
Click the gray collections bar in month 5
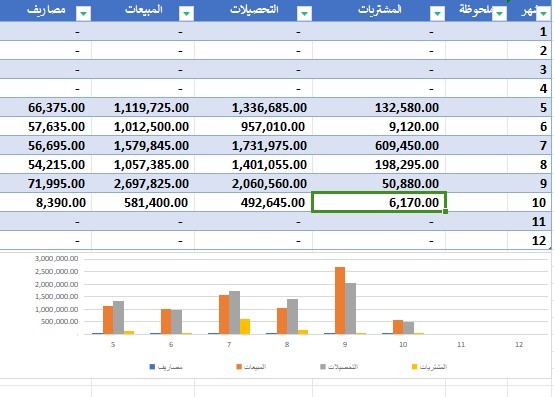tap(119, 318)
